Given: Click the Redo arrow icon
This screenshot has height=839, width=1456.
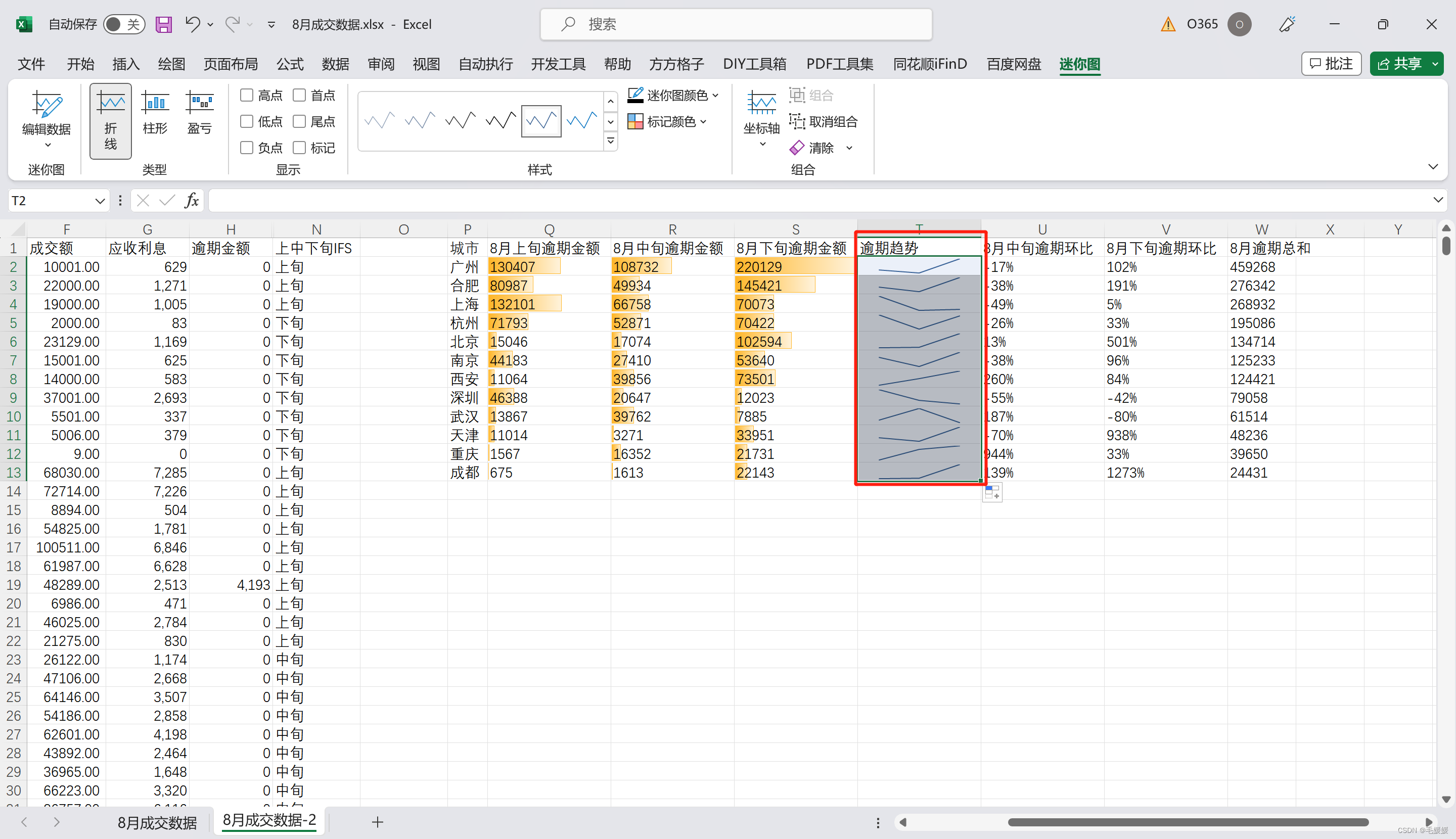Looking at the screenshot, I should tap(233, 24).
